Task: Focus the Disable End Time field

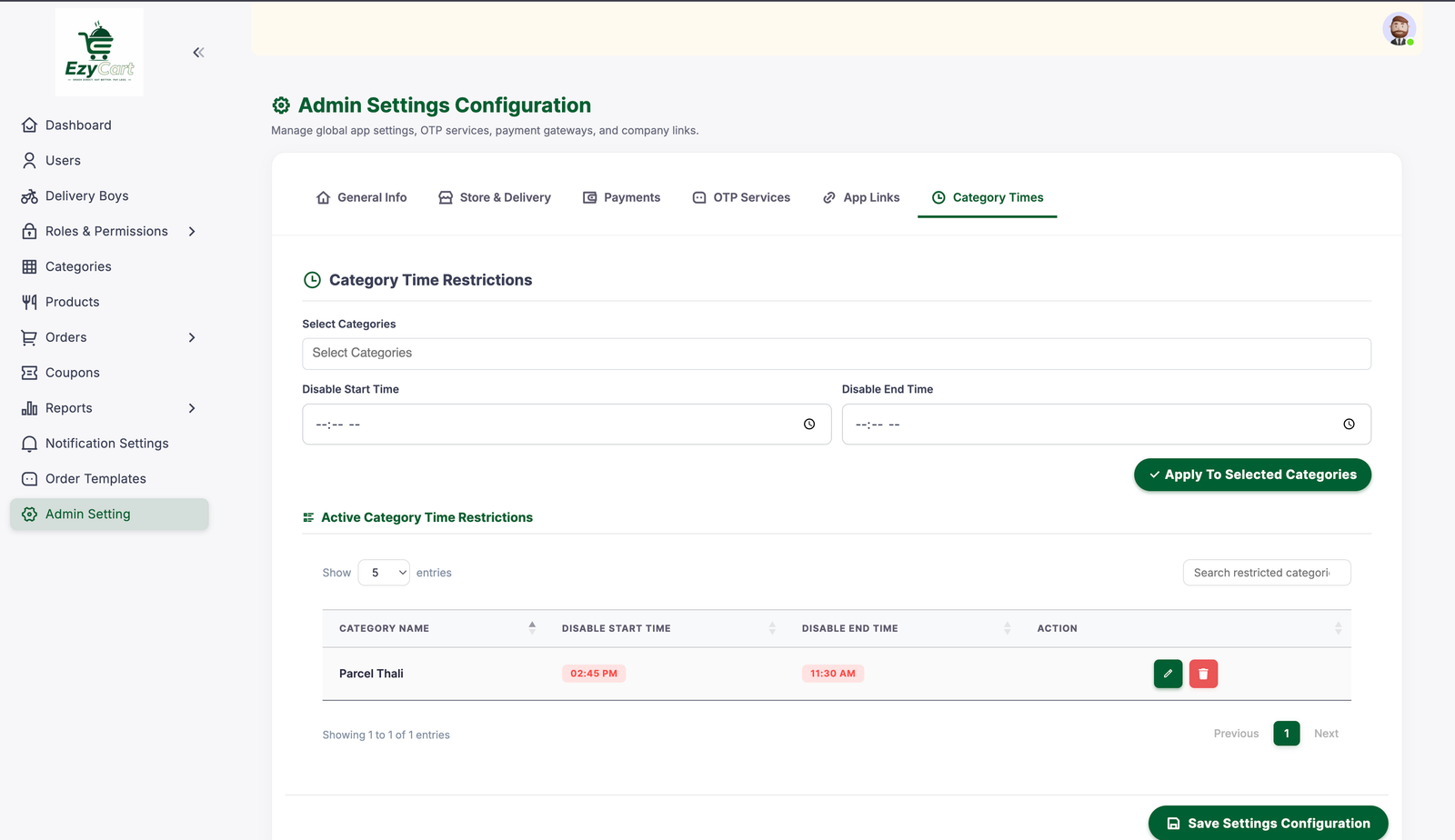Action: (x=1107, y=425)
